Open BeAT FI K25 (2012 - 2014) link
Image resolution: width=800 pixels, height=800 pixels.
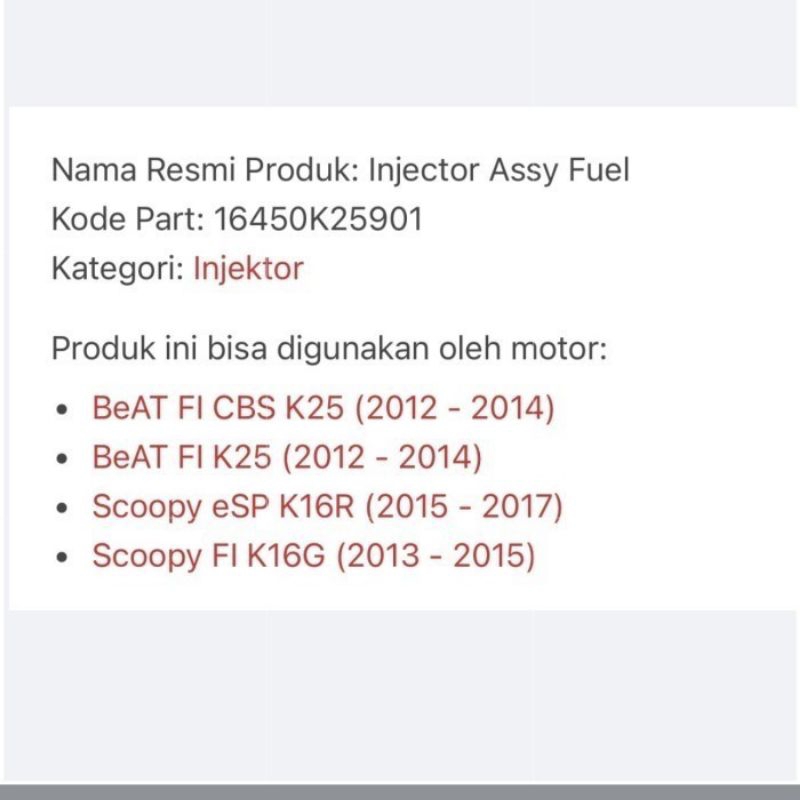(287, 457)
